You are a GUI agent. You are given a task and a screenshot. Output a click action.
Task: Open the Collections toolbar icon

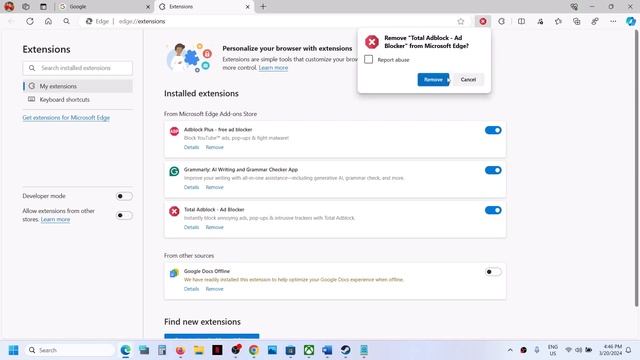point(576,21)
